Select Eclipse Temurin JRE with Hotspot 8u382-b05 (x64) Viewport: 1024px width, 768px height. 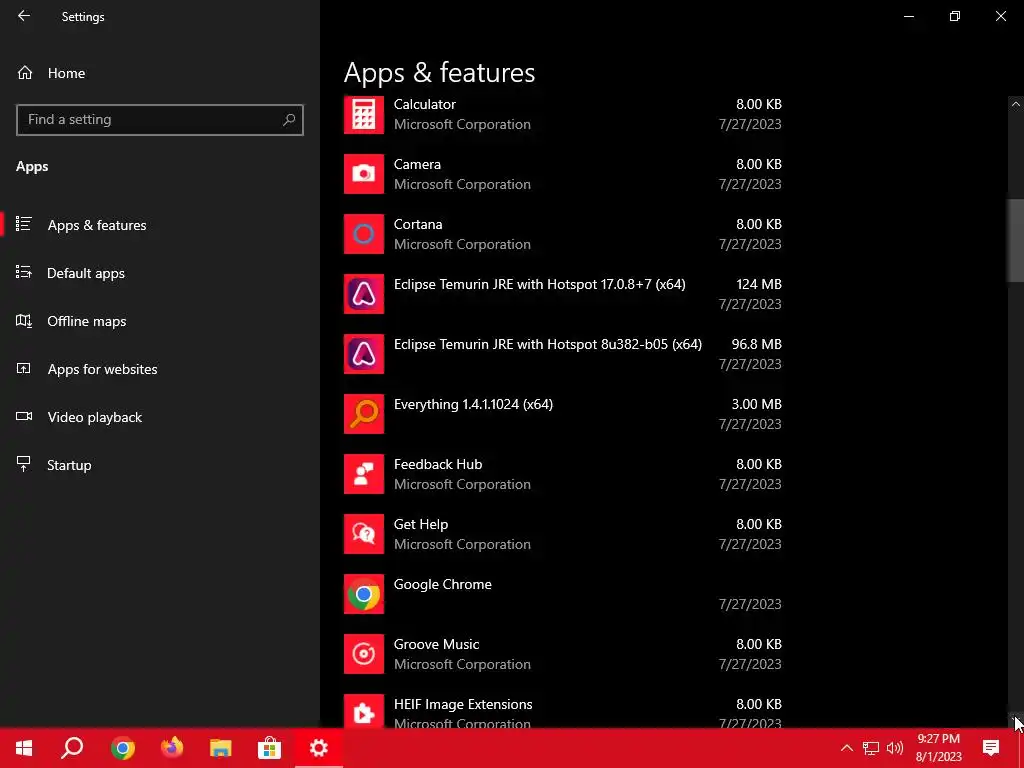pyautogui.click(x=548, y=344)
